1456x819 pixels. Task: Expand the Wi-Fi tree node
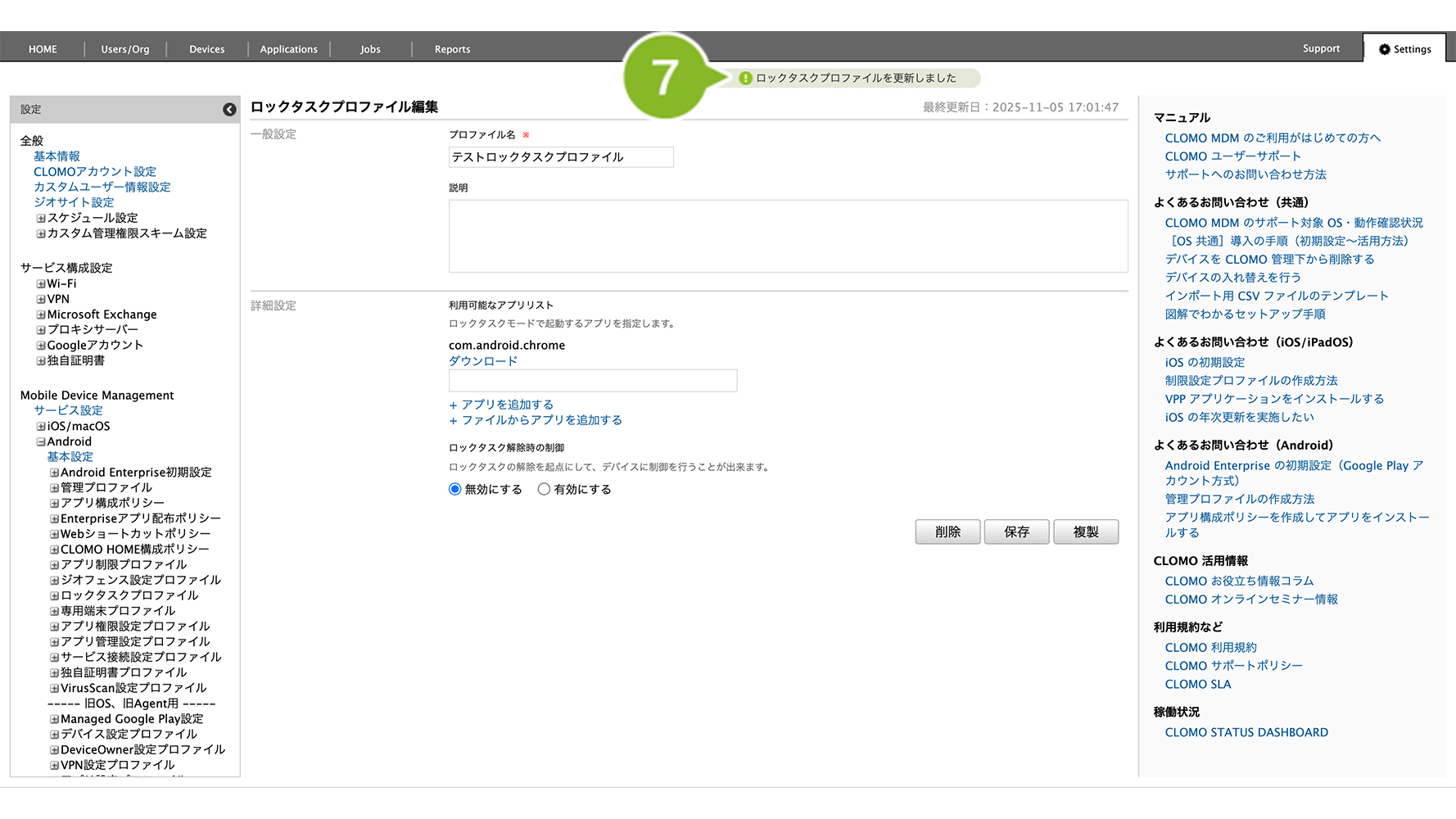41,284
